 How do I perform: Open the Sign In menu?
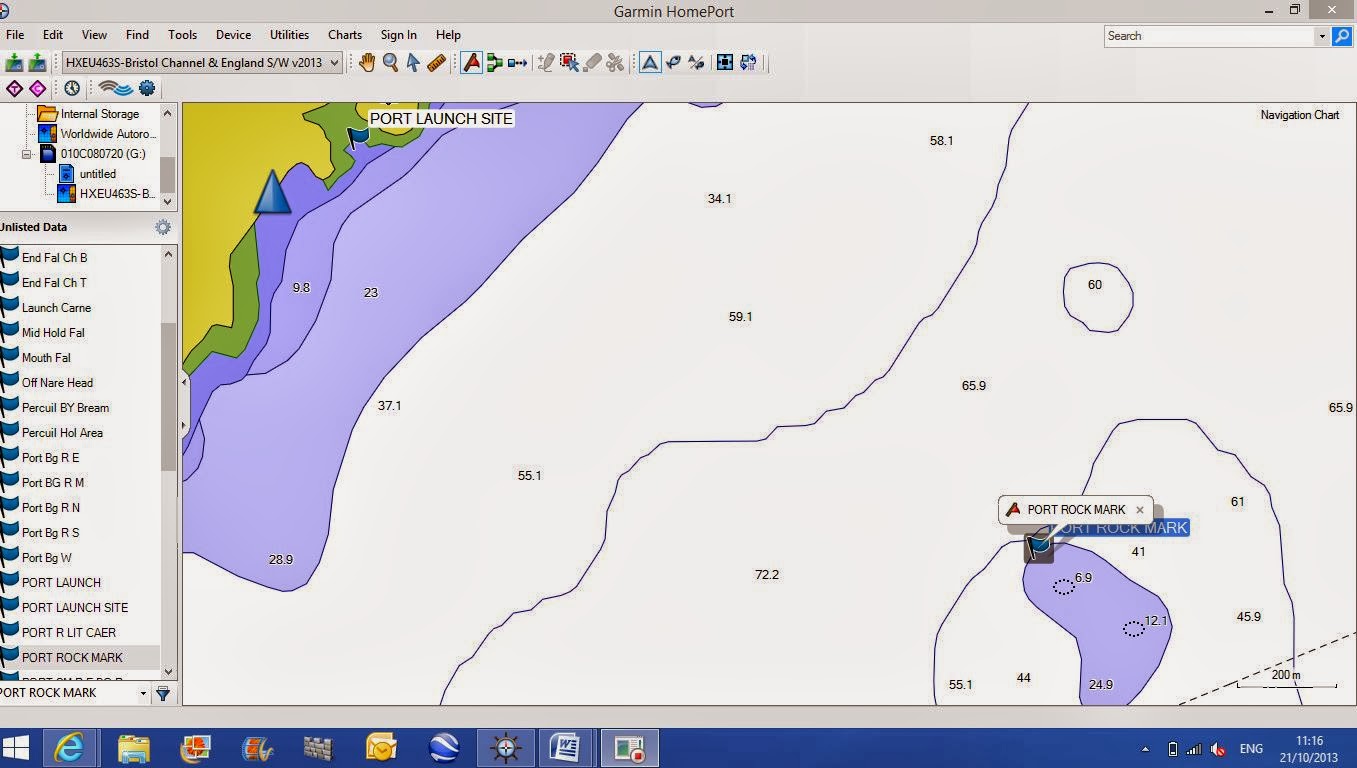pos(399,35)
